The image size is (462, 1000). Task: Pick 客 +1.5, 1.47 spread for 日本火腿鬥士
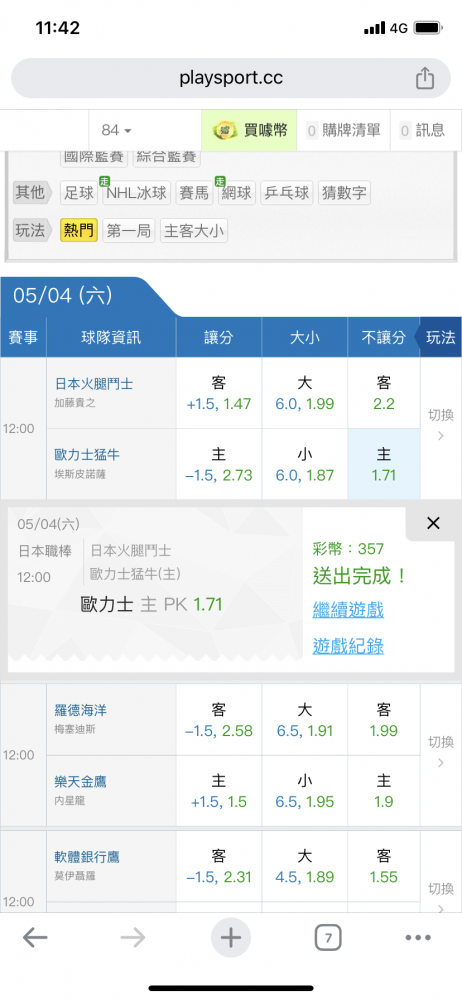coord(219,393)
